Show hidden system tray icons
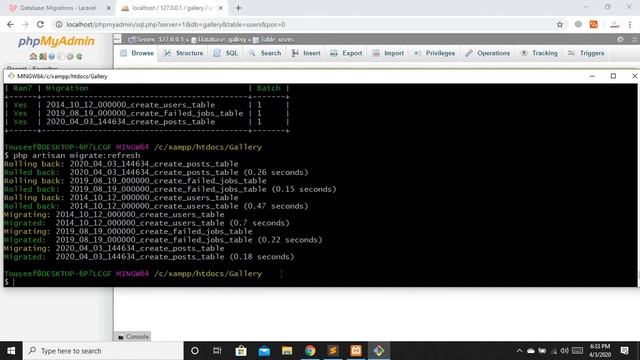 pos(519,351)
